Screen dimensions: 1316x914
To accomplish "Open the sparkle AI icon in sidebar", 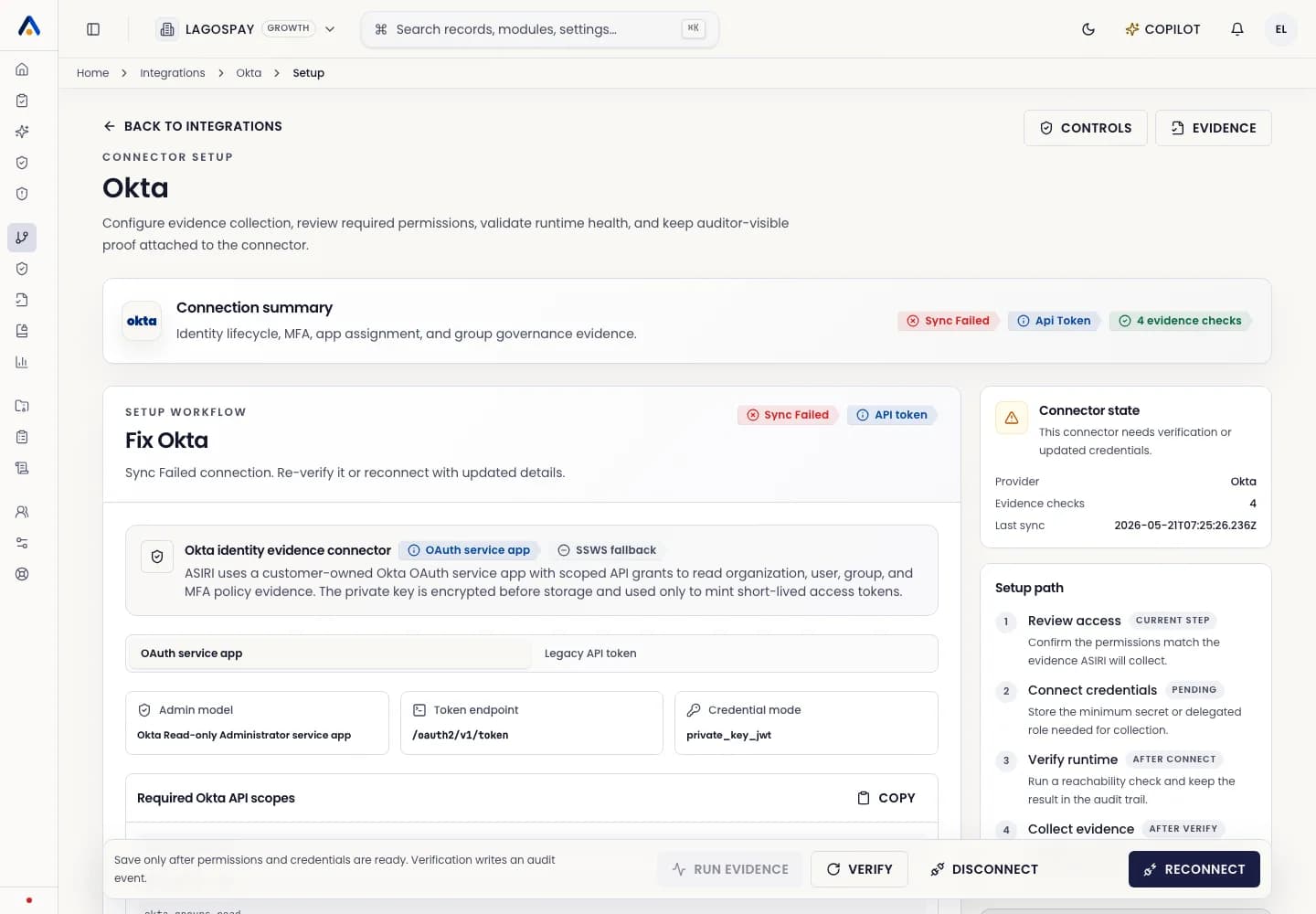I will tap(22, 132).
